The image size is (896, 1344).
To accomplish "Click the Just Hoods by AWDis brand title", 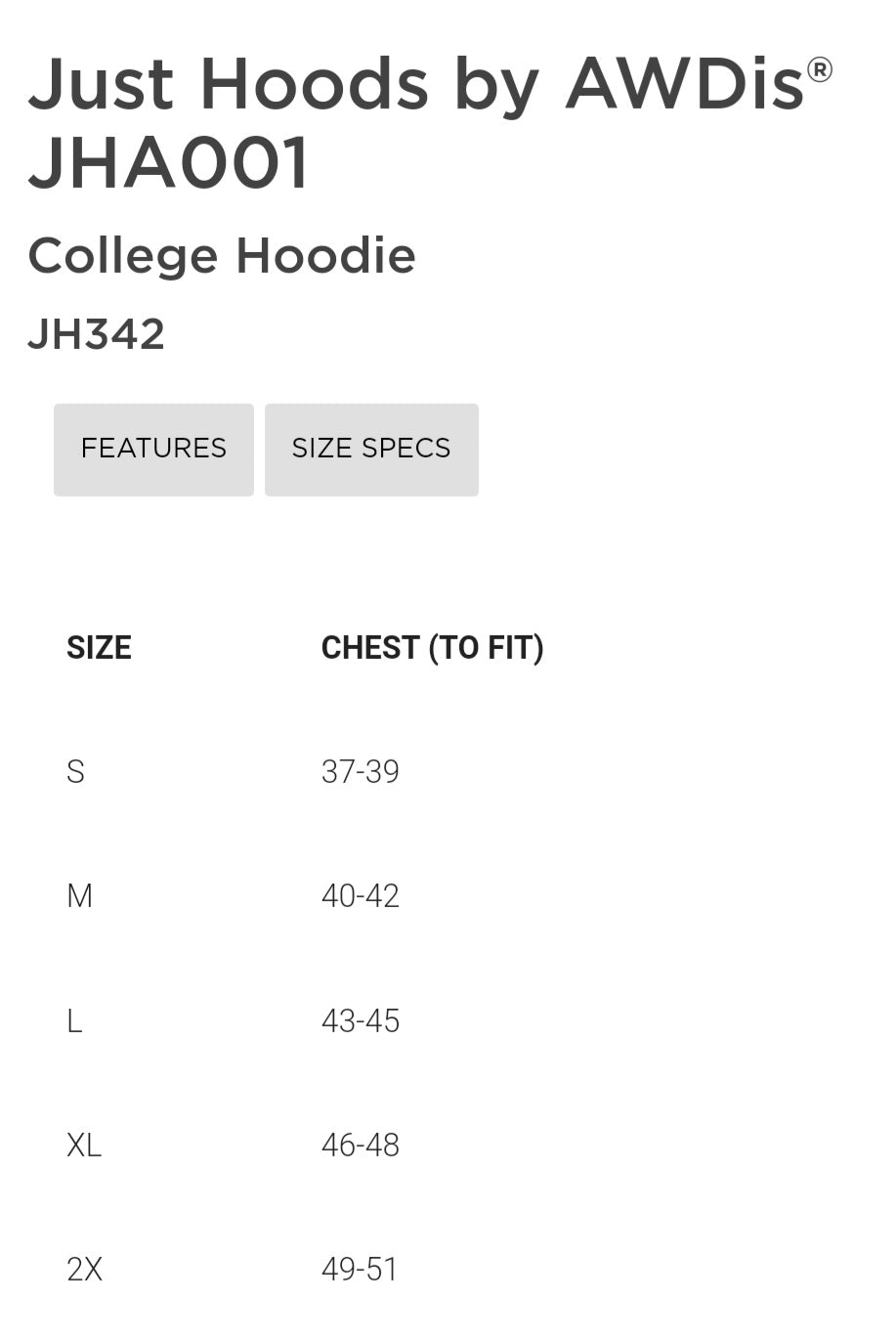I will point(415,83).
